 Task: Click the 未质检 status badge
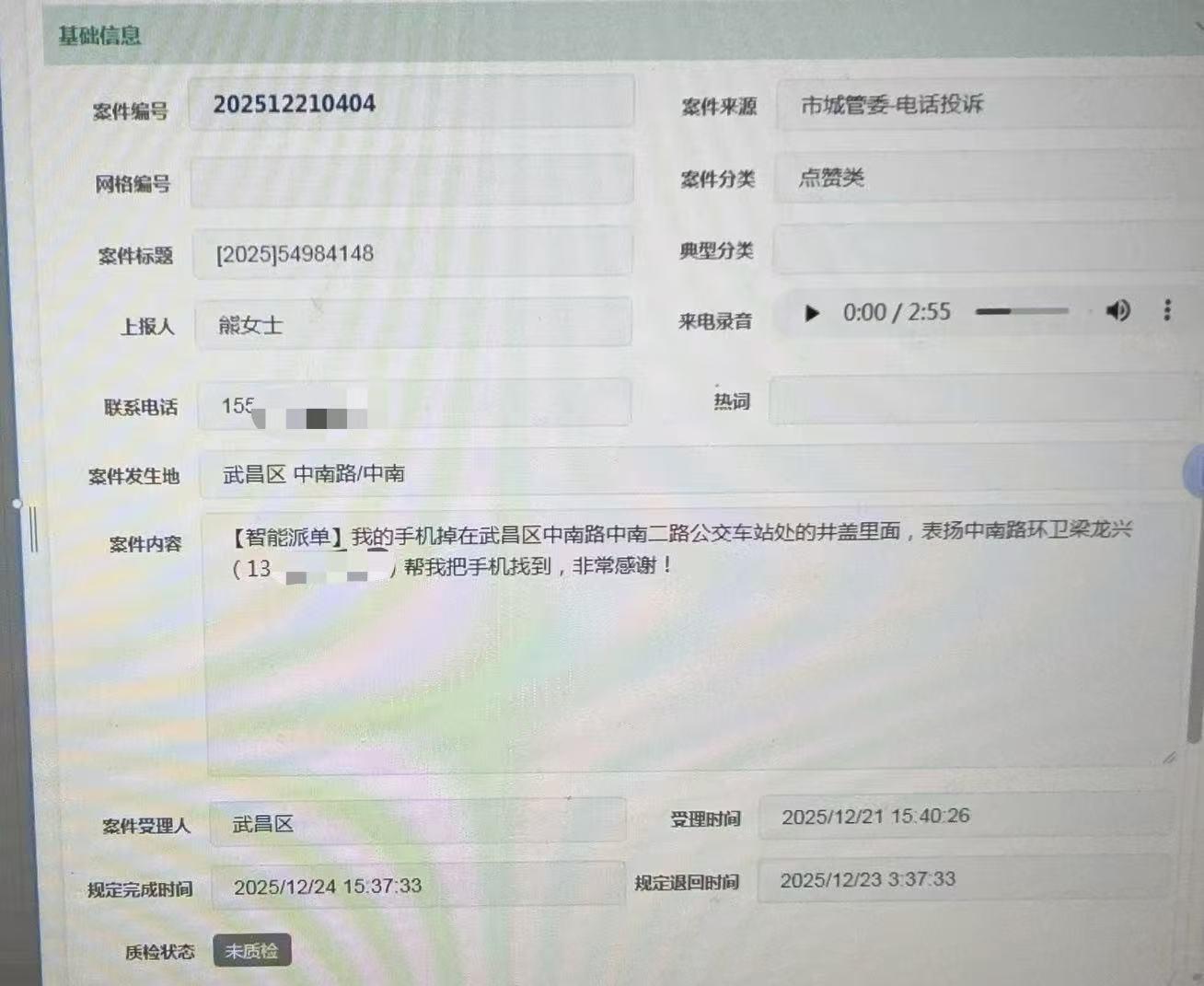coord(251,951)
